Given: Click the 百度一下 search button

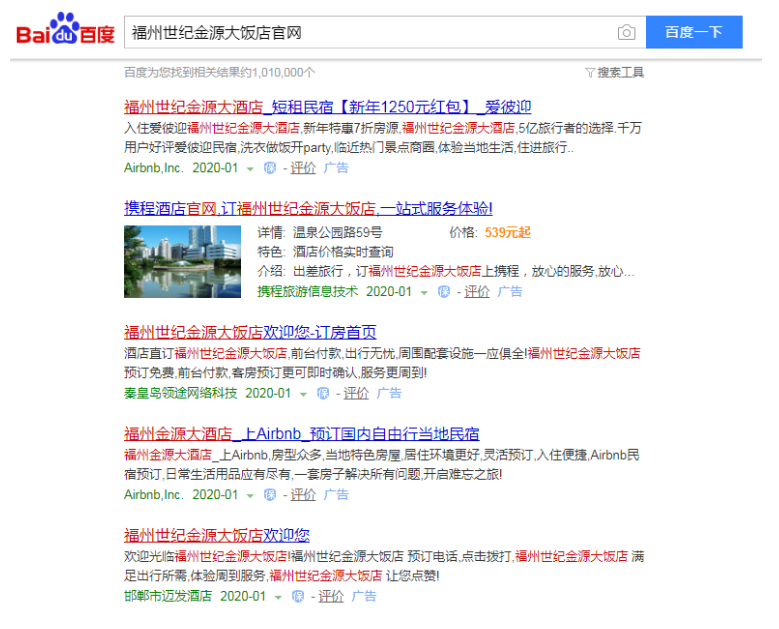Looking at the screenshot, I should click(694, 32).
